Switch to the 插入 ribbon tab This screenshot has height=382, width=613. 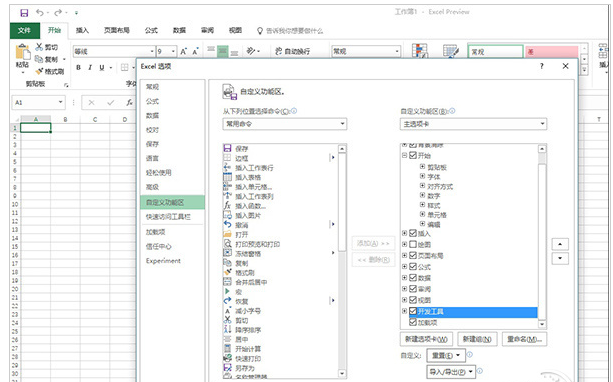[82, 30]
